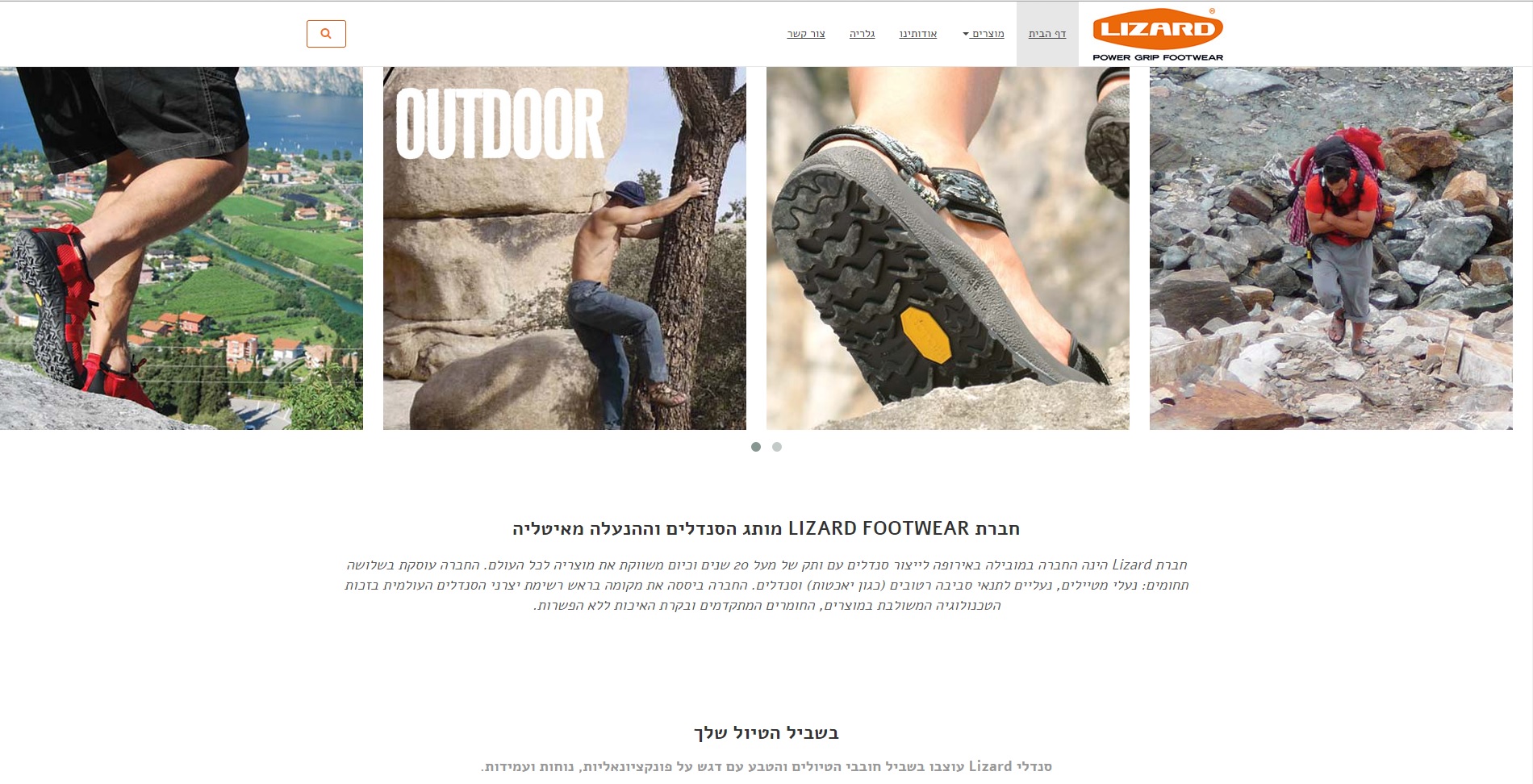Click the yellow Vibram badge on sole
The height and width of the screenshot is (784, 1533).
click(x=925, y=334)
